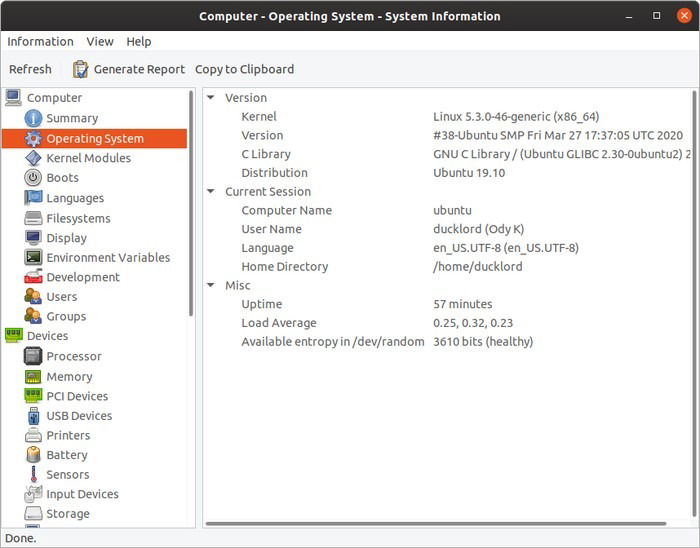Click the sidebar vertical scrollbar
This screenshot has height=548, width=700.
pyautogui.click(x=191, y=200)
